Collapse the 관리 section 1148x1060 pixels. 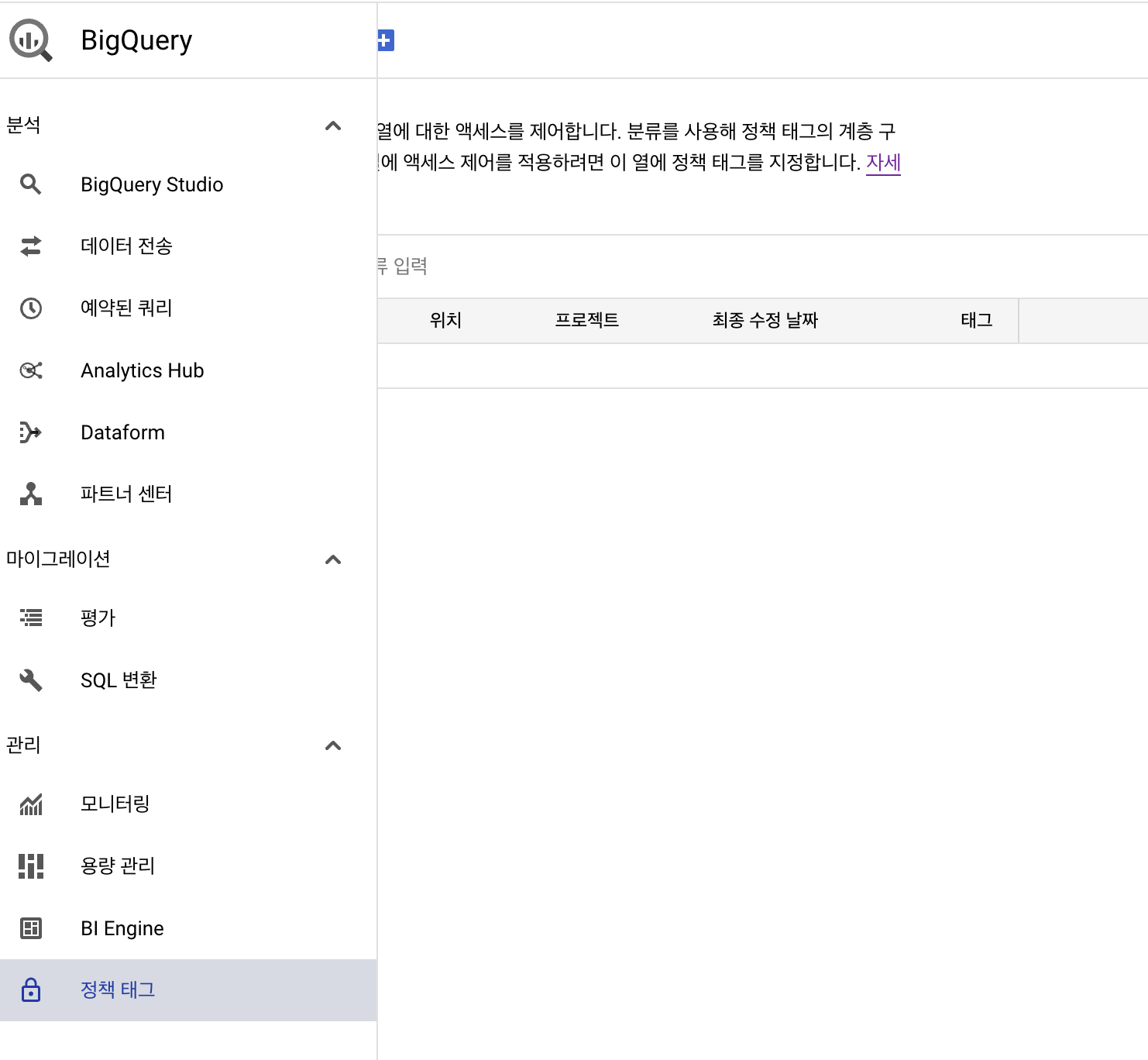pos(333,745)
